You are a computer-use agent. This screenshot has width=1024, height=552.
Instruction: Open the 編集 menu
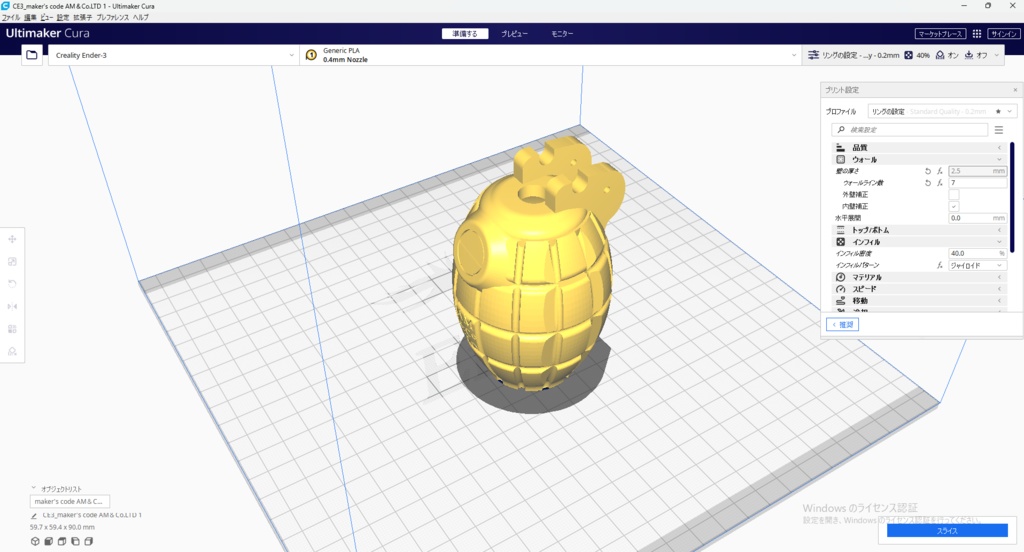(x=30, y=18)
